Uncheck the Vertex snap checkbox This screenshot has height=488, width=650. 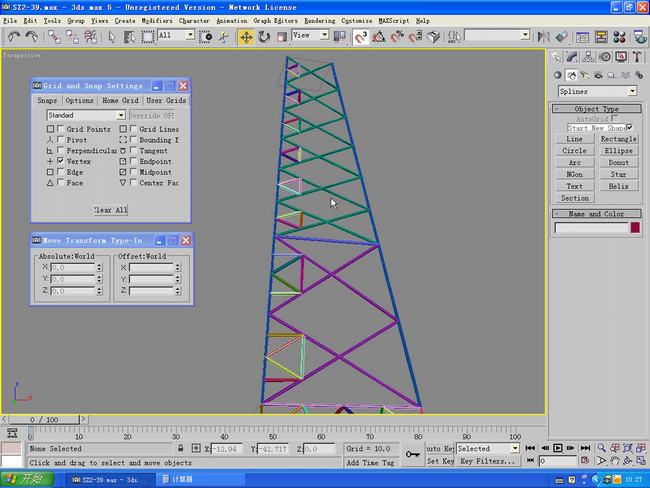(x=61, y=161)
